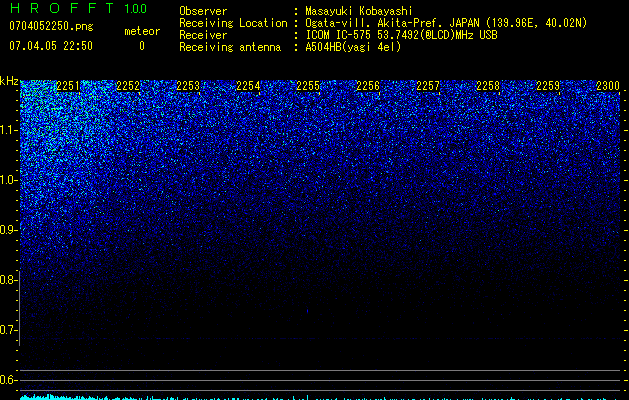This screenshot has height=400, width=629.
Task: Select receiver ICOM IC-575 53.7492 MHz text
Action: (401, 35)
